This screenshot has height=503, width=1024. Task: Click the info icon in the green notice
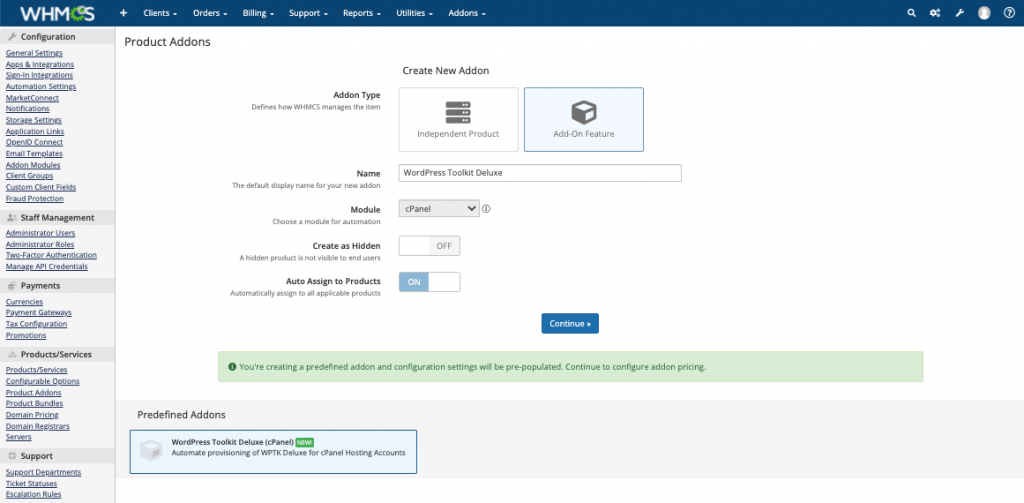click(x=232, y=367)
